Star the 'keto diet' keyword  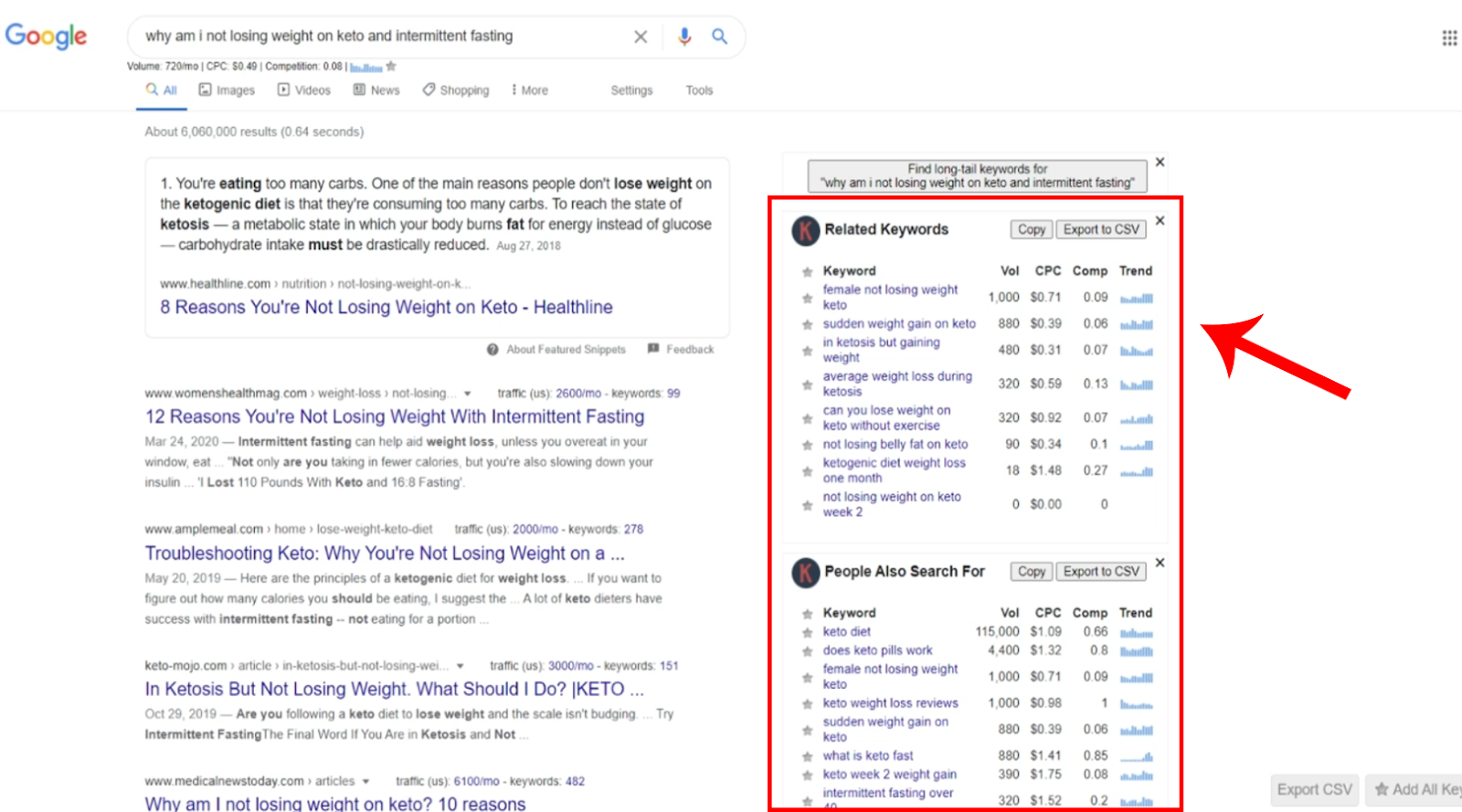(x=807, y=632)
